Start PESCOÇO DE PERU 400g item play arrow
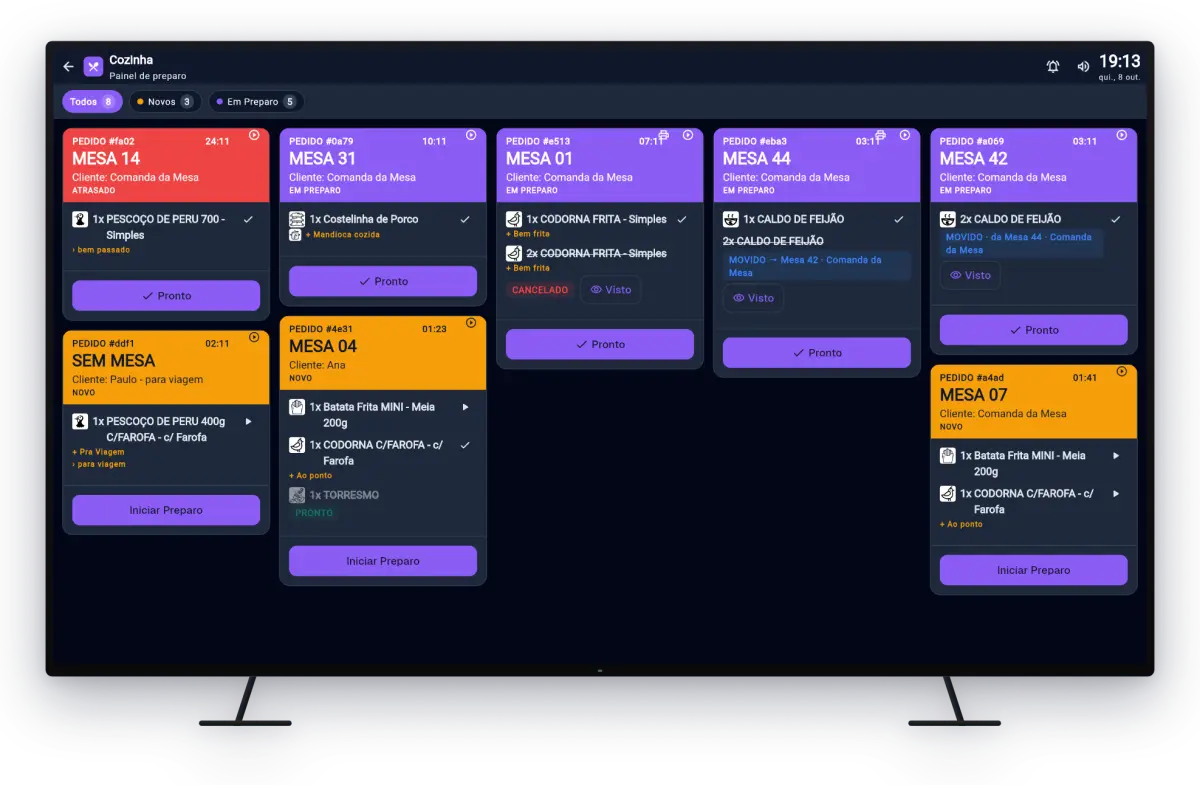The height and width of the screenshot is (785, 1200). point(248,421)
